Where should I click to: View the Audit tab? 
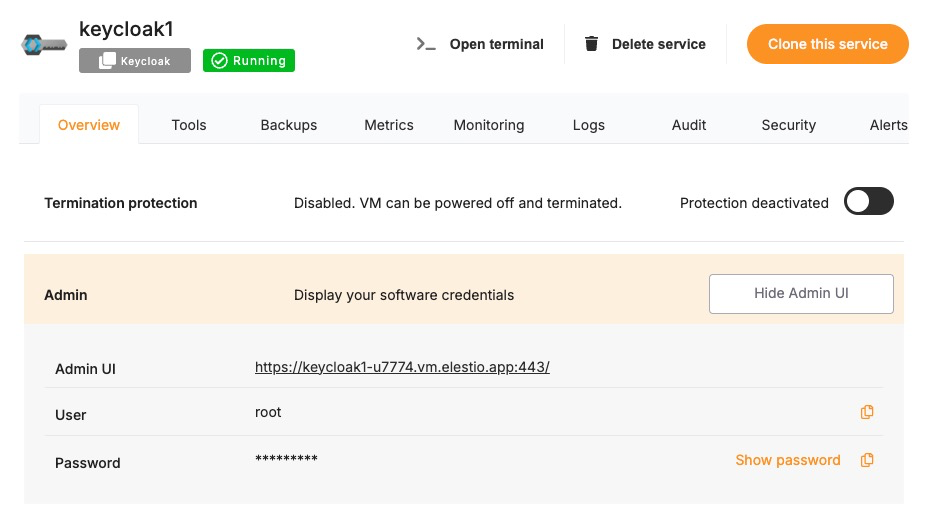(x=689, y=125)
